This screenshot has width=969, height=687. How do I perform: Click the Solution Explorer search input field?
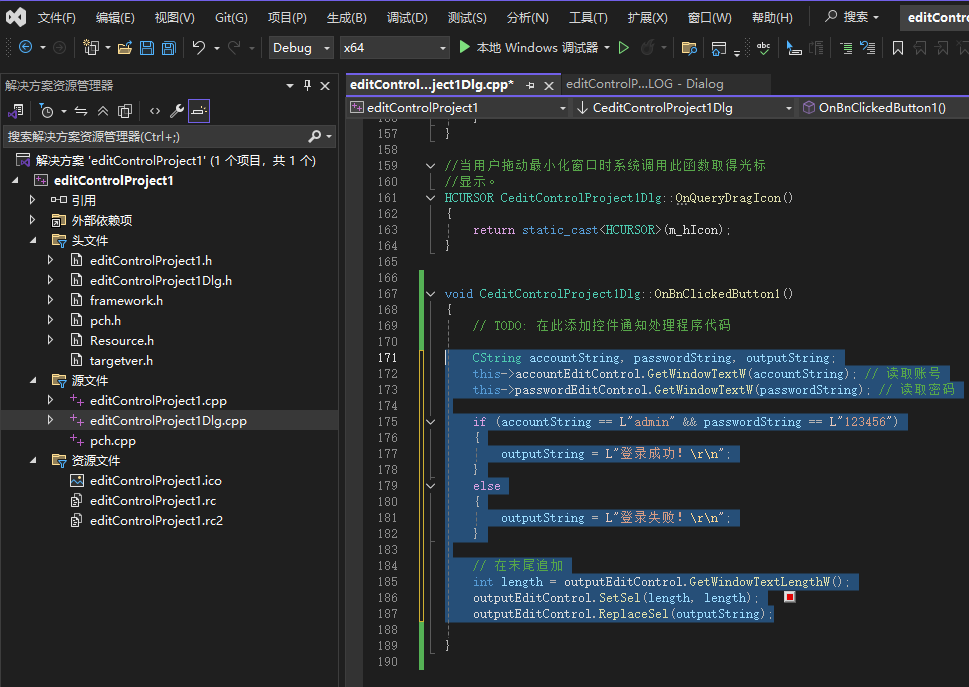tap(150, 136)
